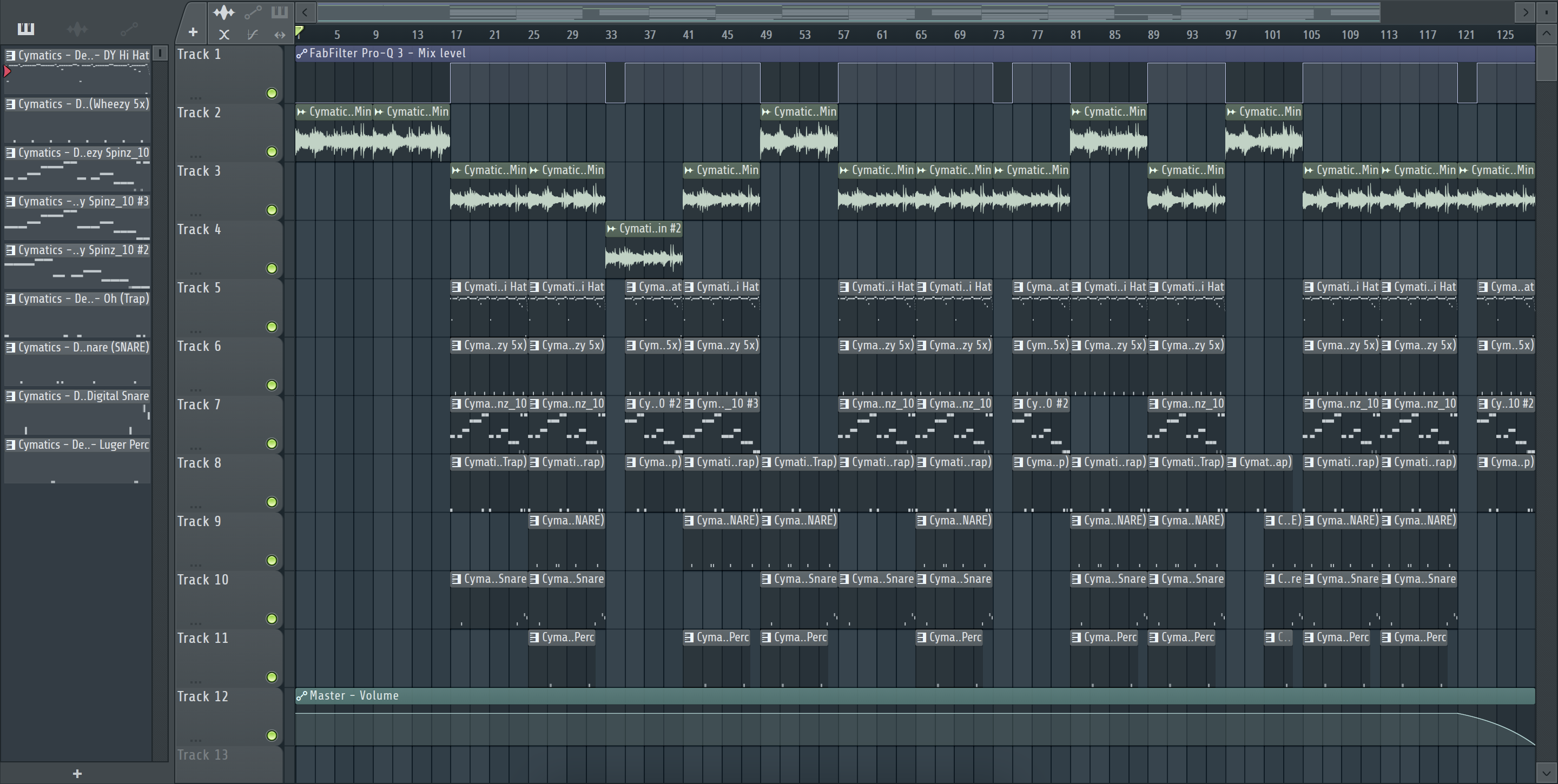Click the Spinz_10 #3 pattern icon in picker
The image size is (1558, 784).
coord(10,201)
